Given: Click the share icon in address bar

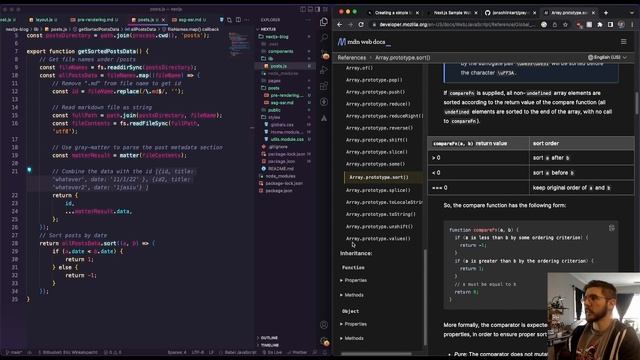Looking at the screenshot, I should click(x=555, y=24).
